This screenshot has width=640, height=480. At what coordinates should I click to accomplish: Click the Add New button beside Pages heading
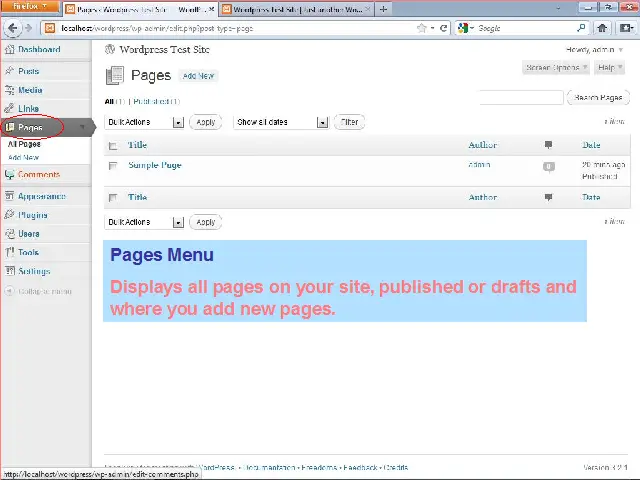tap(198, 76)
